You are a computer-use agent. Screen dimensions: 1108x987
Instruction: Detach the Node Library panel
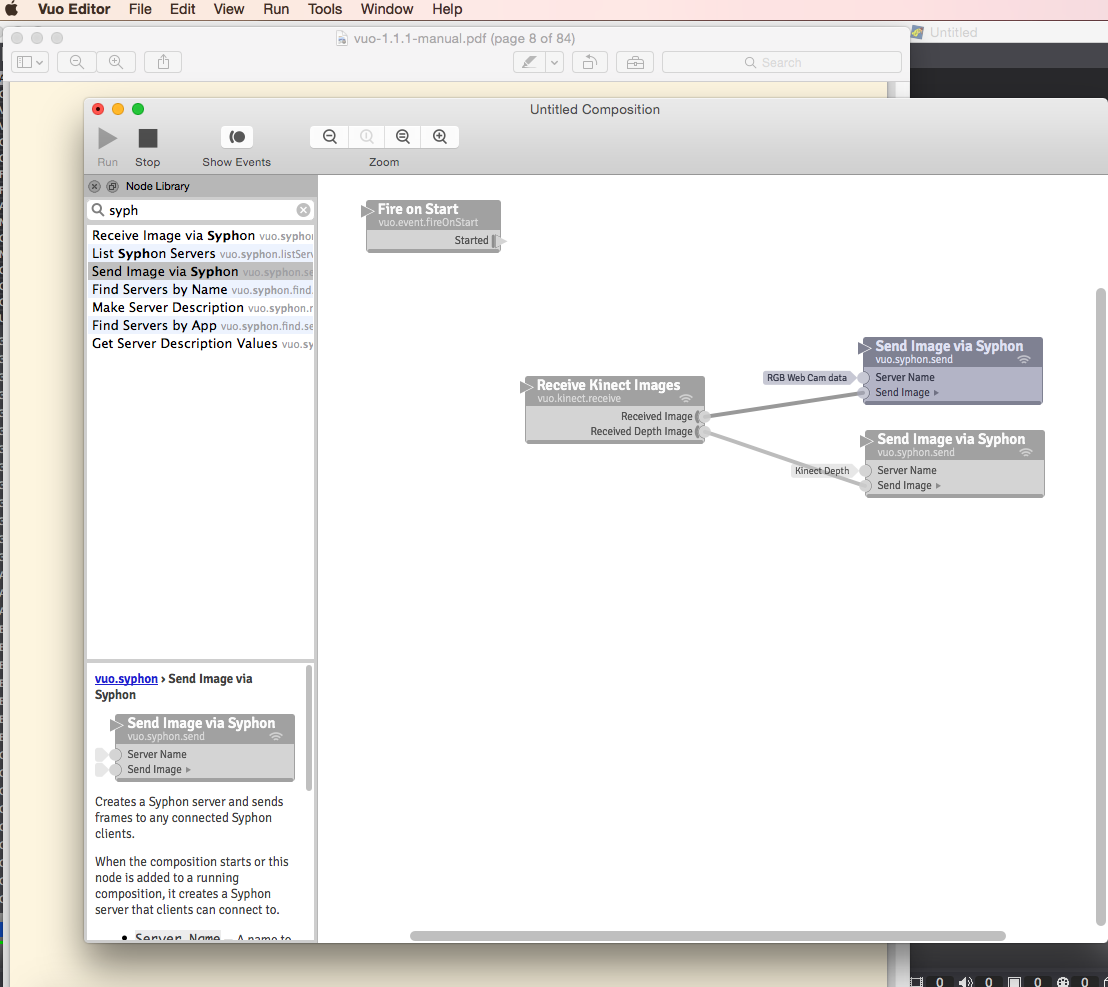click(112, 187)
